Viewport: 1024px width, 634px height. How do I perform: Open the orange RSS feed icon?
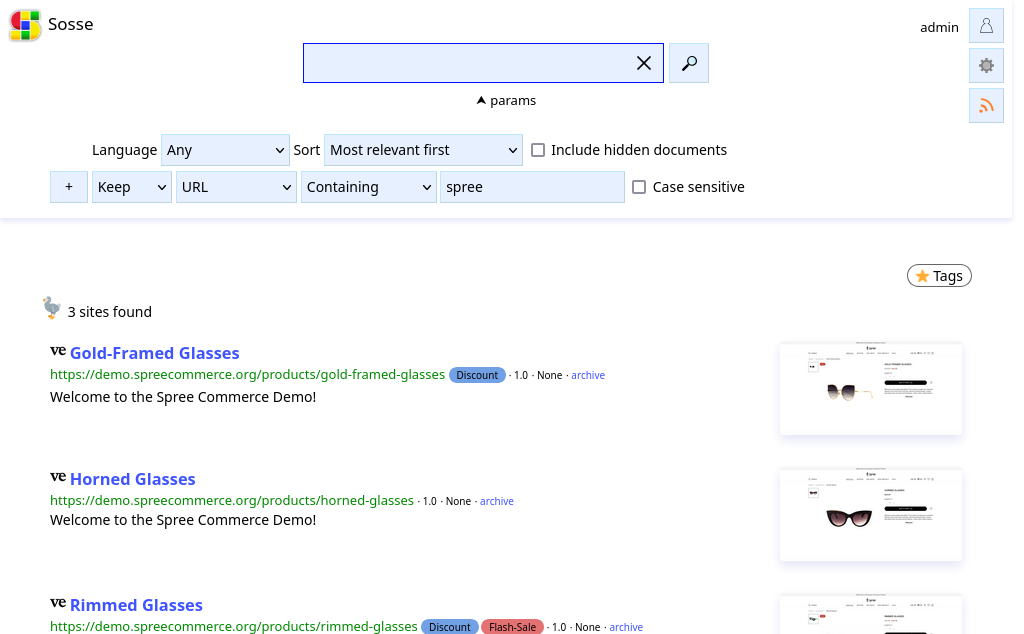click(986, 106)
